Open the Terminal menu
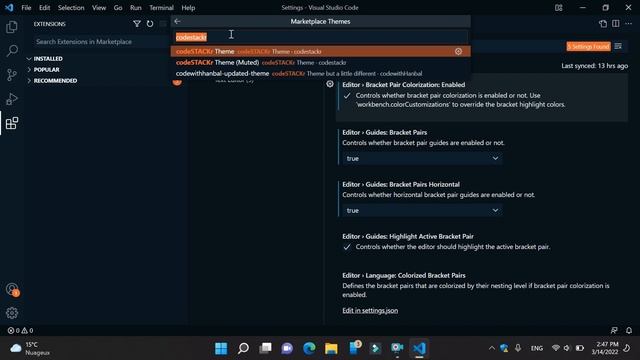Screen dimensions: 640x360 (x=161, y=8)
